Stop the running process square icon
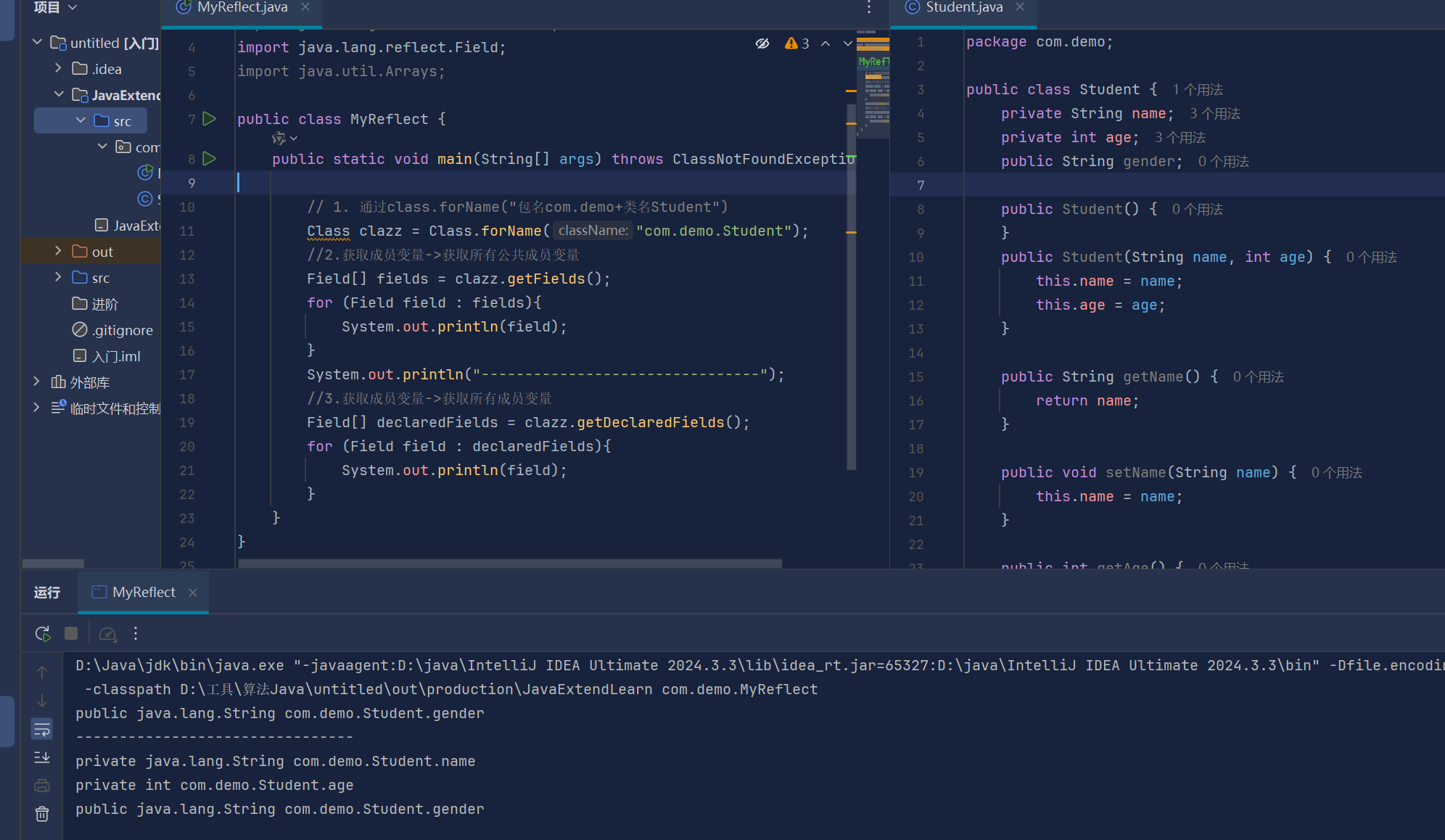1445x840 pixels. tap(71, 633)
